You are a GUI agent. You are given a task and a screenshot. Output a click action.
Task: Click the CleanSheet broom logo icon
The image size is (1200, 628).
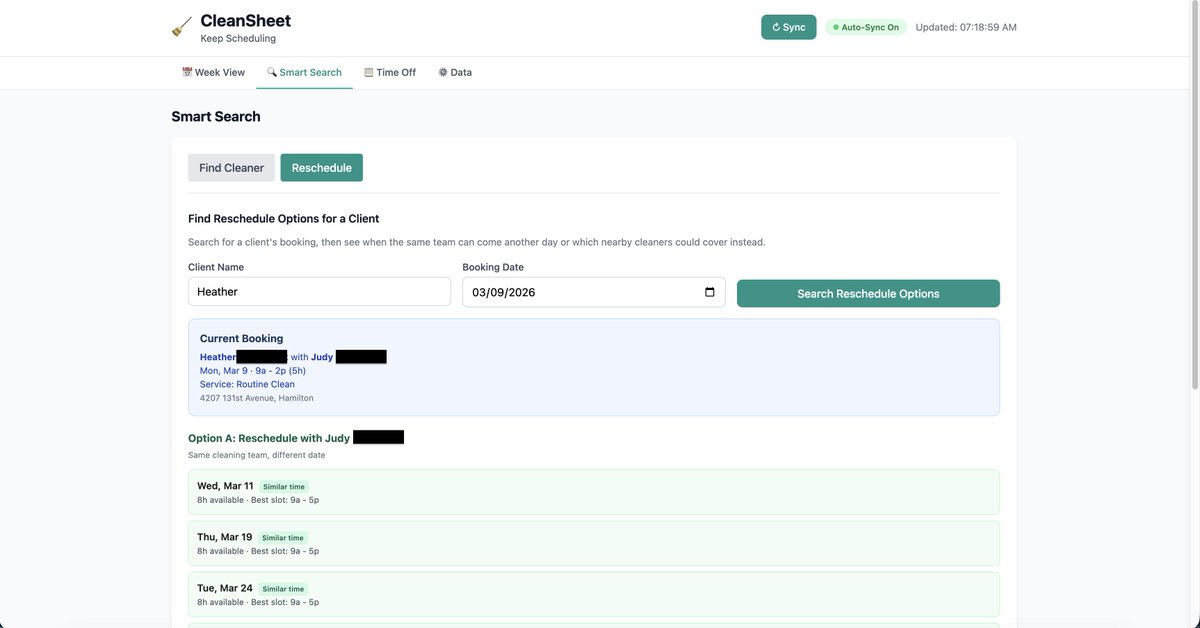tap(182, 27)
